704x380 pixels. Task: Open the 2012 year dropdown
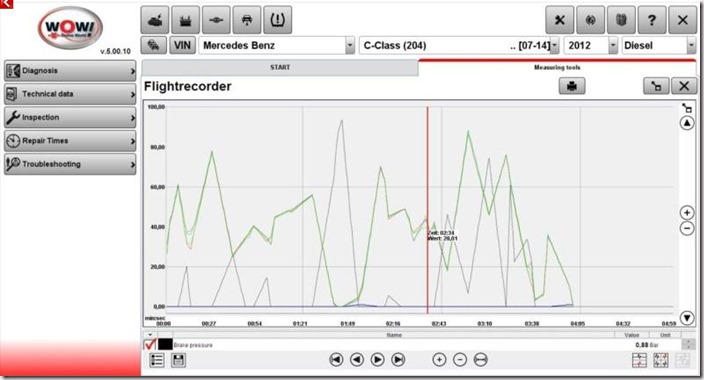pos(613,45)
